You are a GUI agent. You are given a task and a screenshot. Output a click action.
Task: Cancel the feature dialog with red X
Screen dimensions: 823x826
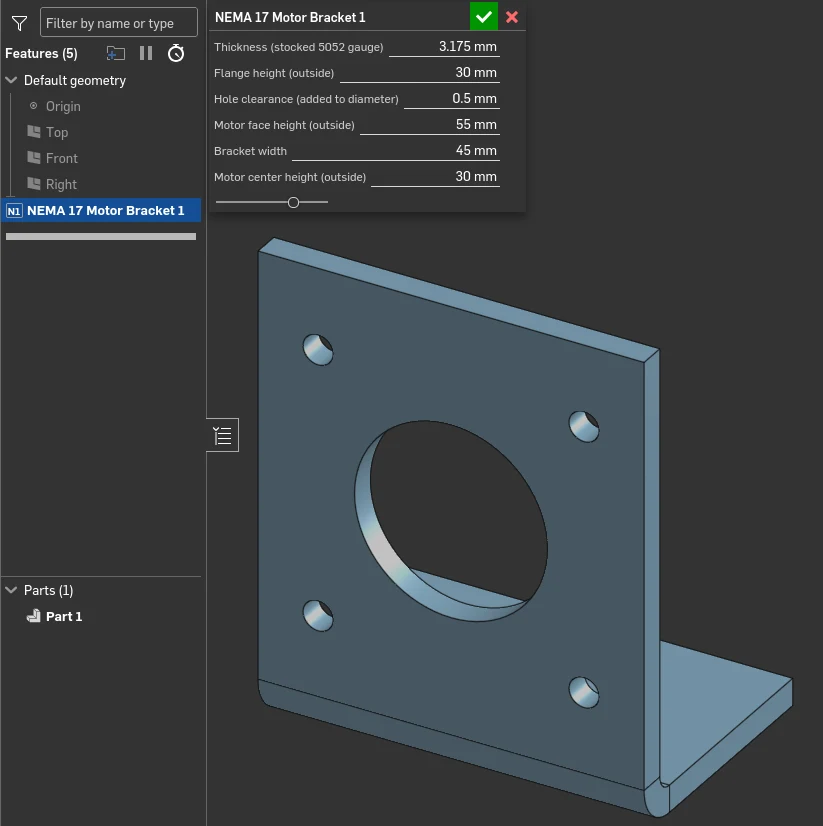coord(512,17)
